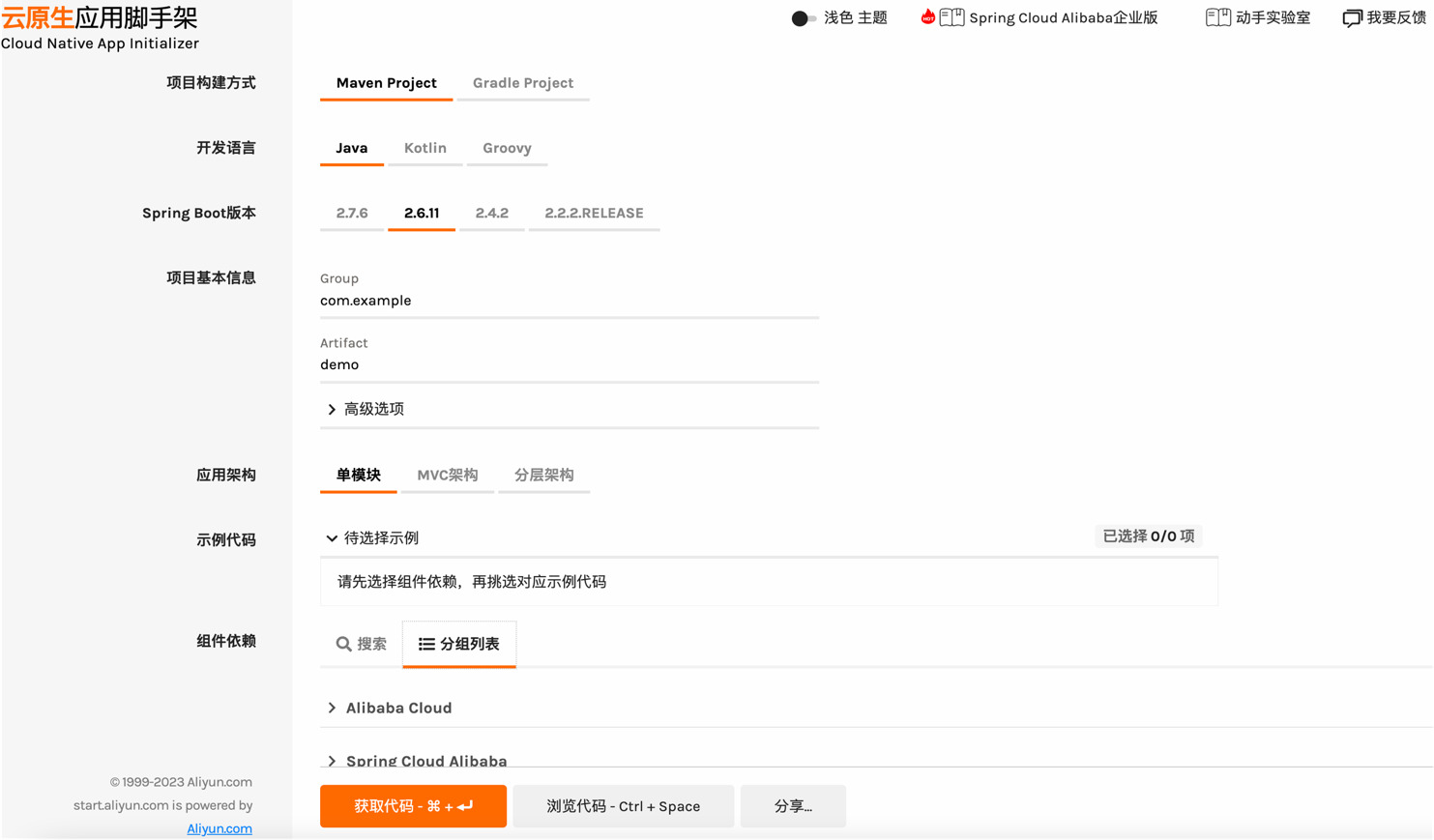This screenshot has height=840, width=1434.
Task: Toggle the light/dark theme switch
Action: pyautogui.click(x=804, y=18)
